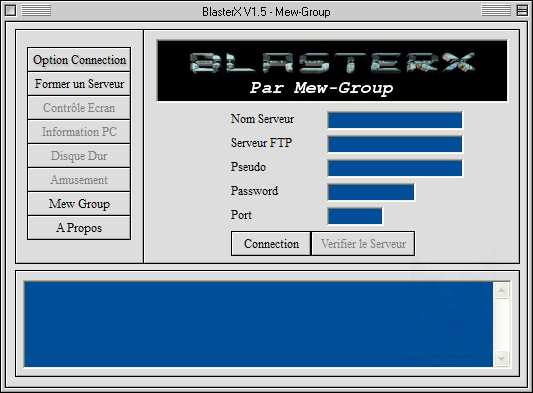Click the BlasterX Par Mew-Group banner
The image size is (533, 393).
coord(332,71)
